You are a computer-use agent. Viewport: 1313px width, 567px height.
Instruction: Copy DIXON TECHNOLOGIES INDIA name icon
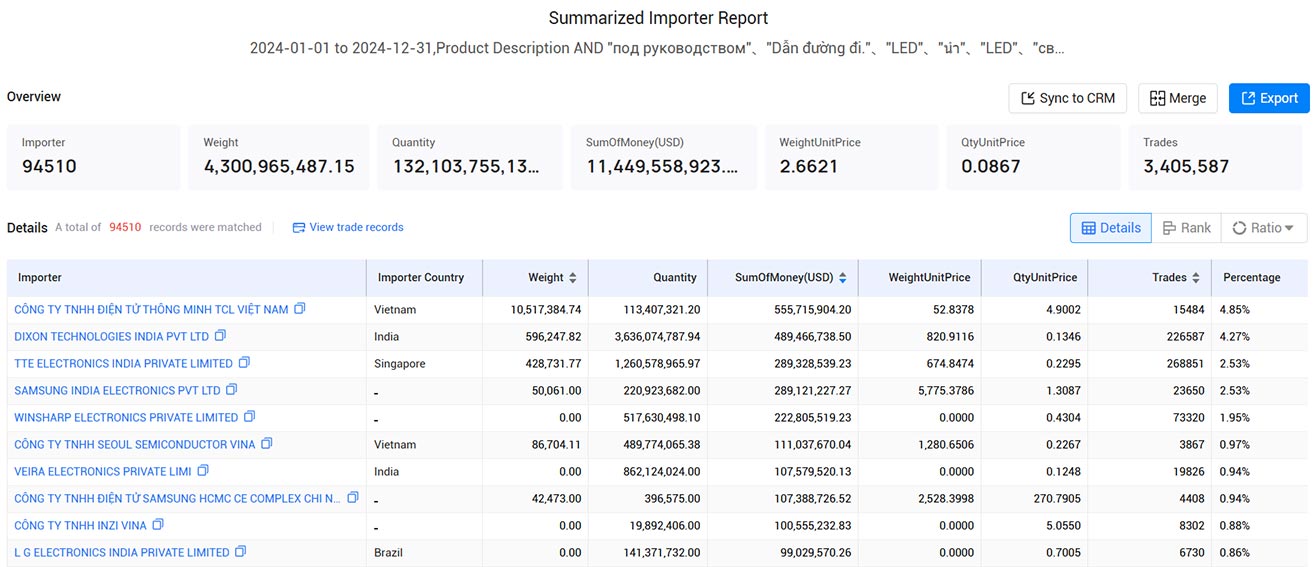point(221,336)
